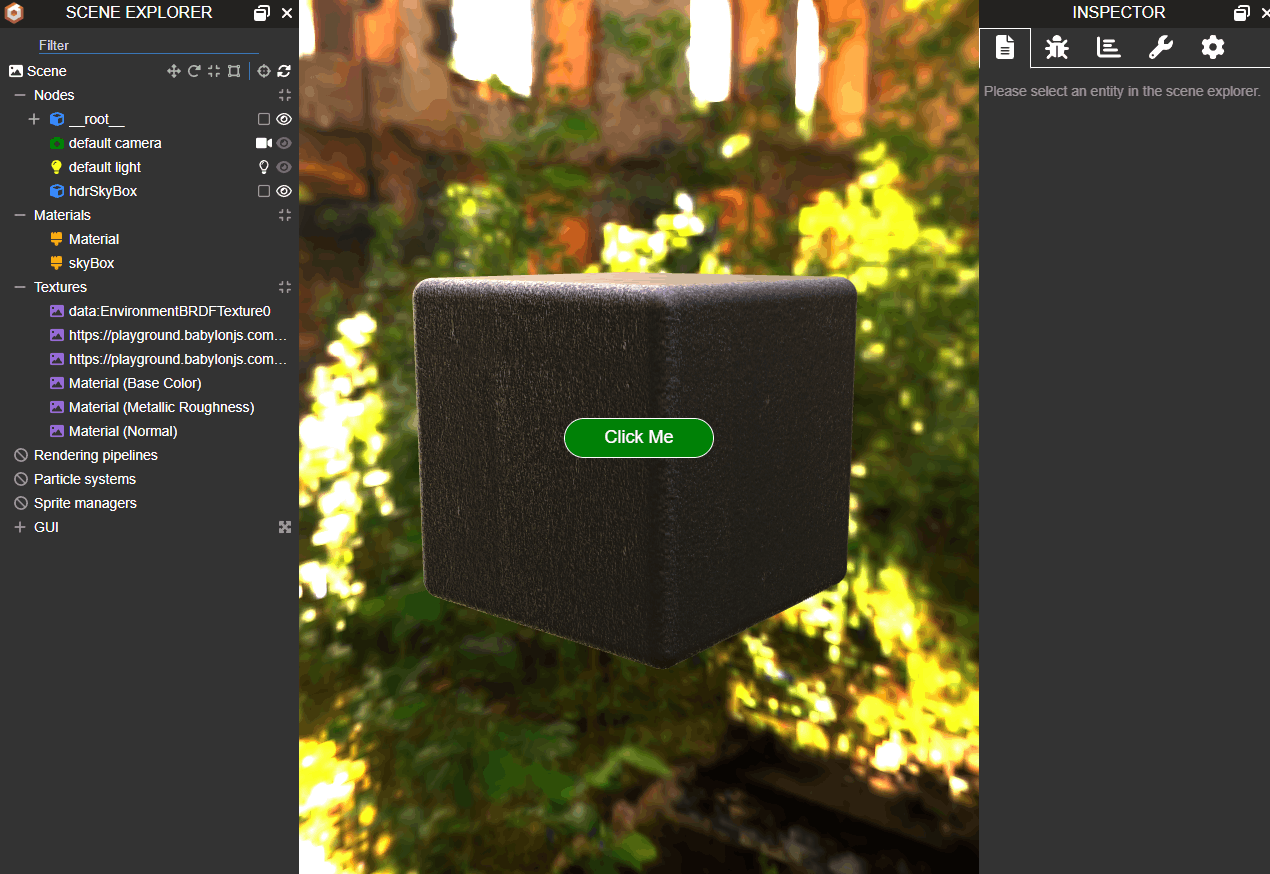Image resolution: width=1270 pixels, height=874 pixels.
Task: Open the Properties tab in Inspector
Action: (x=1005, y=47)
